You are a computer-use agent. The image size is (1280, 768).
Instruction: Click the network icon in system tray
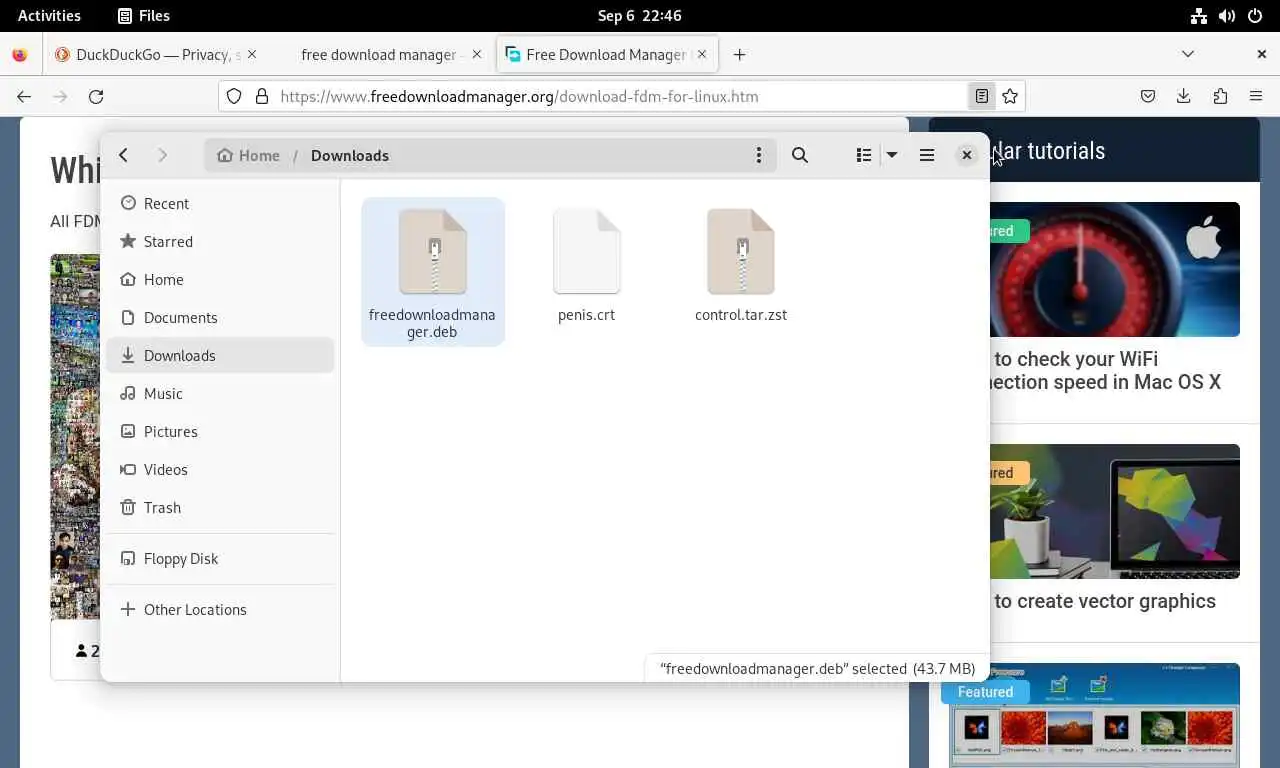point(1199,15)
